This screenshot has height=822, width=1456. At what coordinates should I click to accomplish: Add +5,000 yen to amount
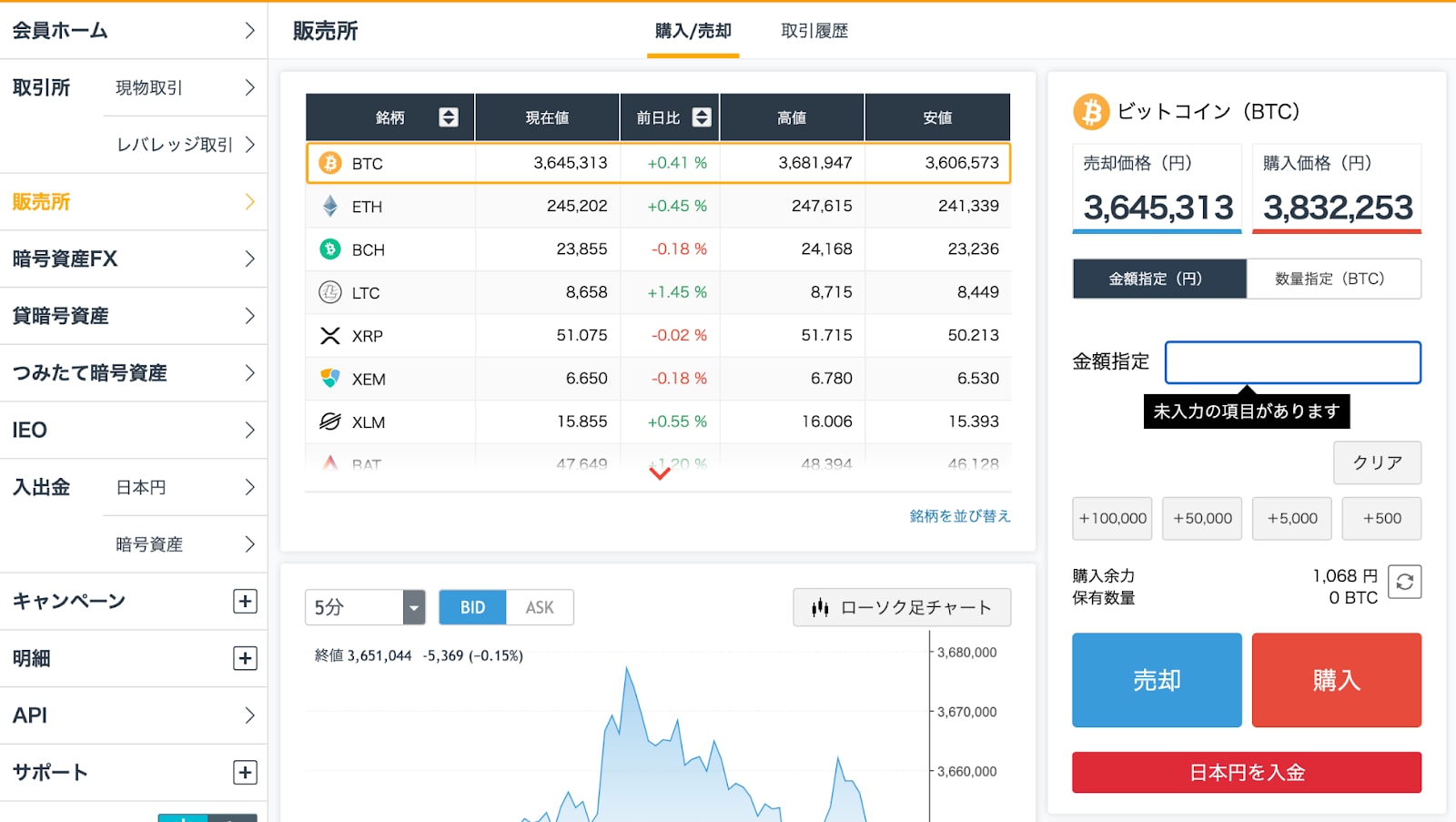1292,518
